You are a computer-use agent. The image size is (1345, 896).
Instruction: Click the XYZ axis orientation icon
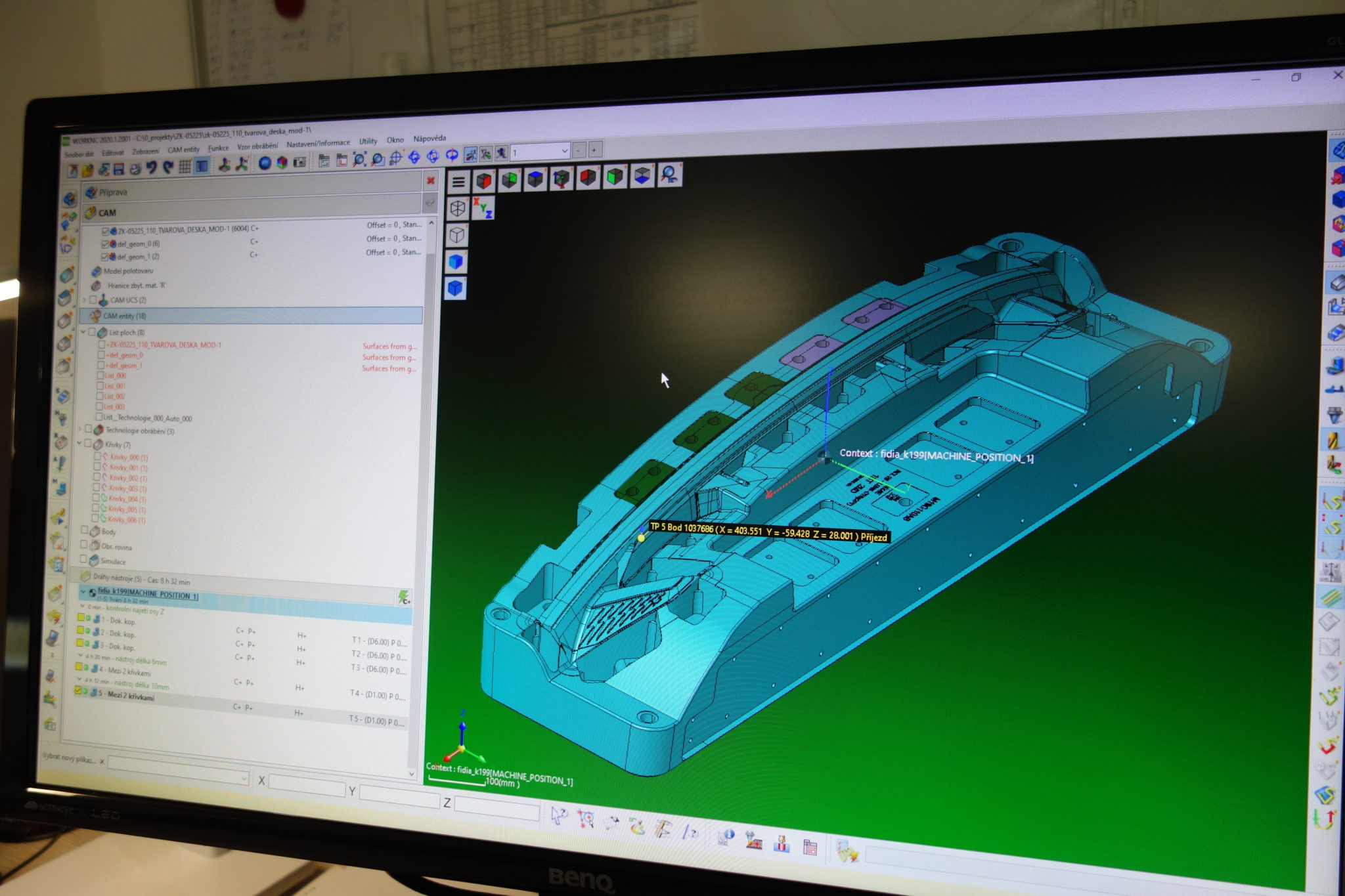pos(483,207)
